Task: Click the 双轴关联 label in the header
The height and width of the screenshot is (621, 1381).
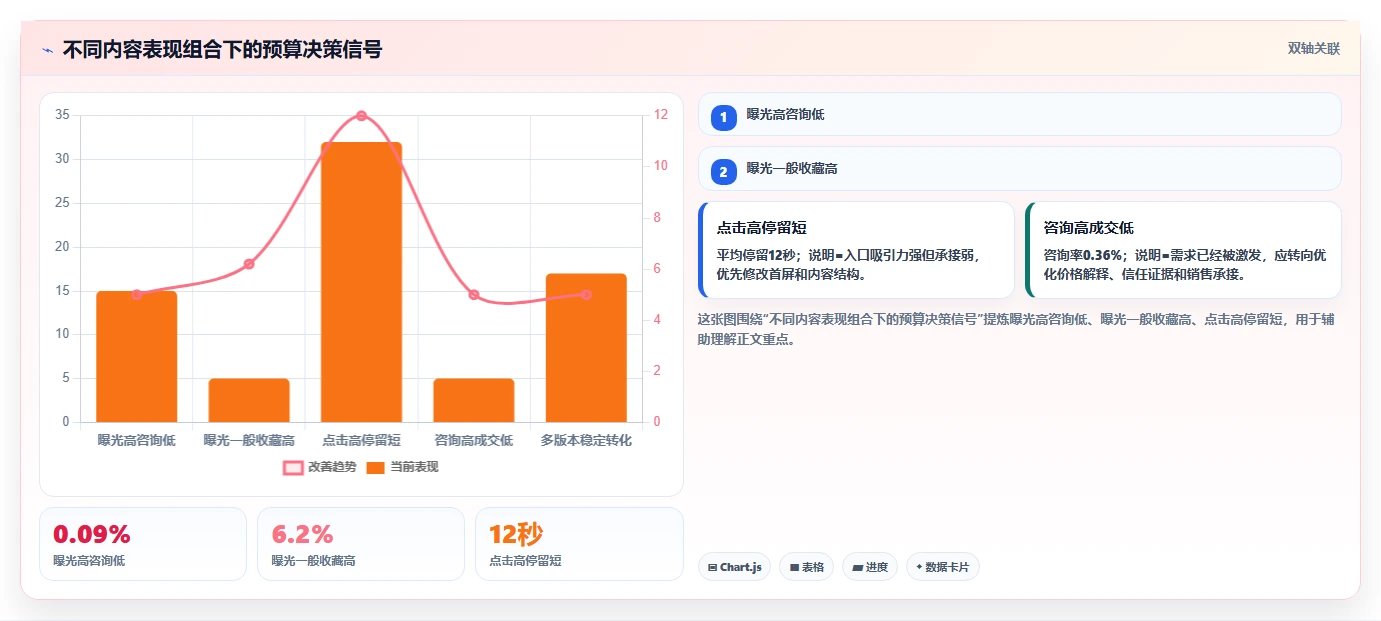Action: (x=1313, y=49)
